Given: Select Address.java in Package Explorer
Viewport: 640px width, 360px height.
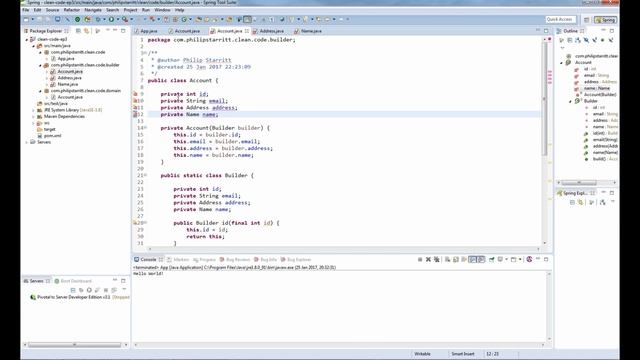Looking at the screenshot, I should click(69, 78).
